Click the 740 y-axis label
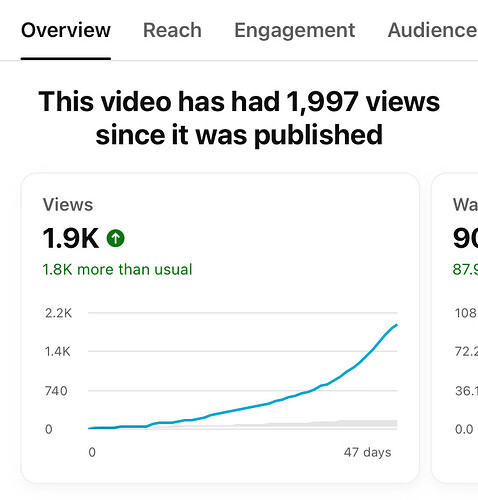The height and width of the screenshot is (500, 478). [56, 391]
